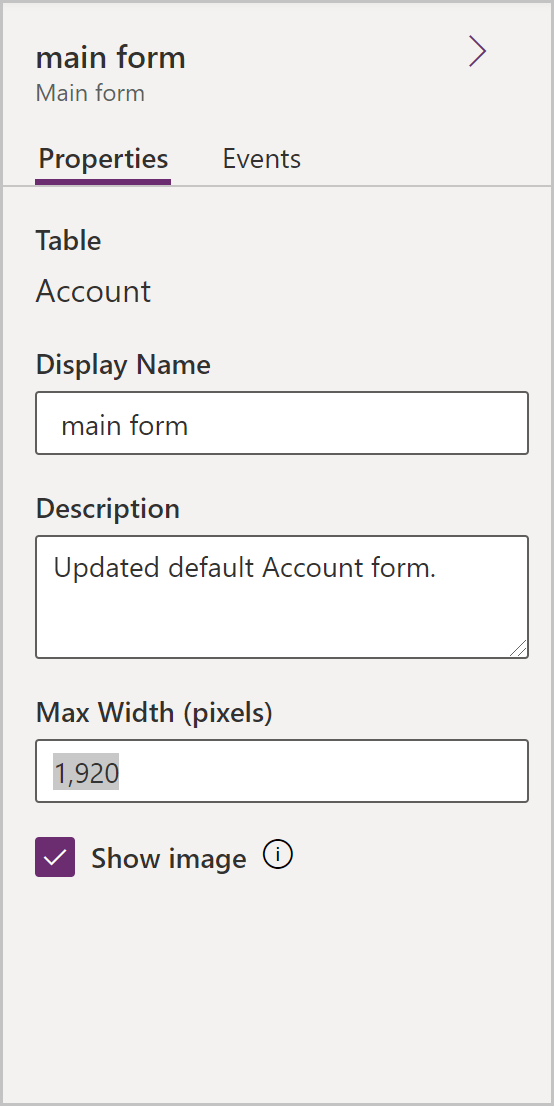Uncheck the Show image checkbox
The width and height of the screenshot is (554, 1106).
click(55, 857)
